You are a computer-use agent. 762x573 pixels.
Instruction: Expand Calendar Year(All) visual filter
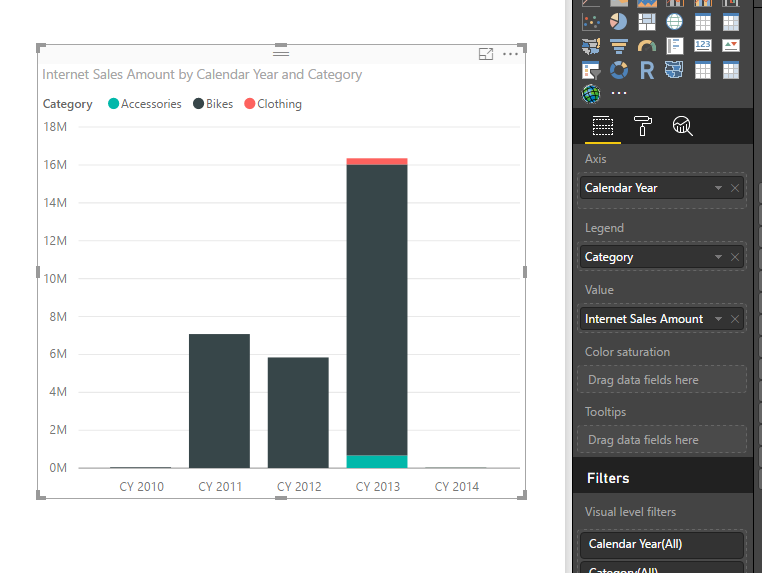point(662,544)
